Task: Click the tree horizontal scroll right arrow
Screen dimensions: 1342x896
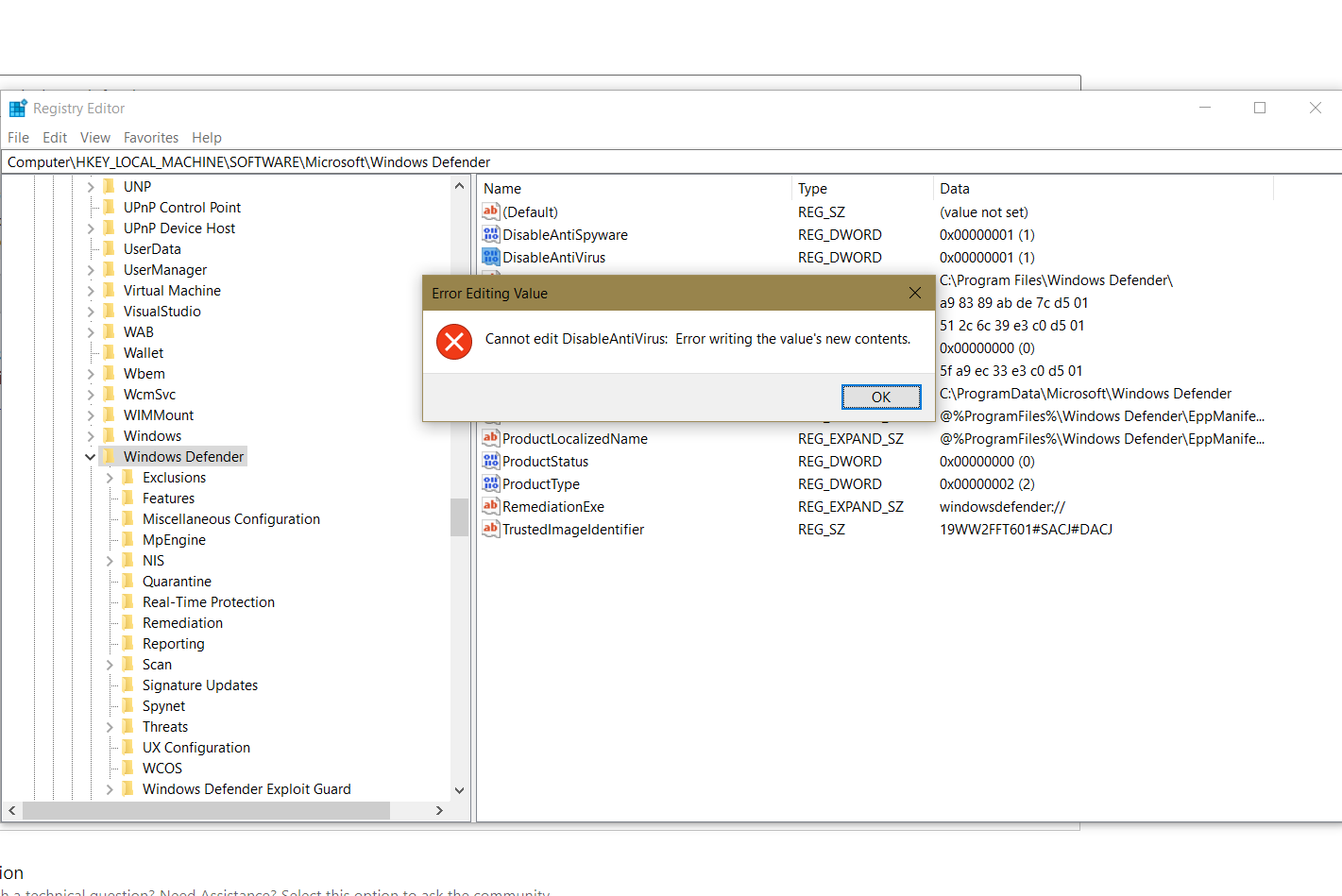Action: 439,810
